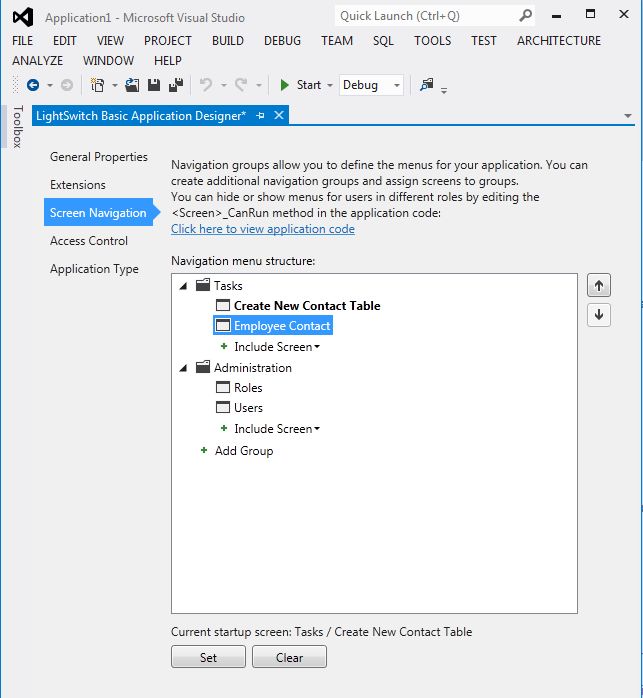643x698 pixels.
Task: Open the document tabs list dropdown
Action: coord(628,116)
